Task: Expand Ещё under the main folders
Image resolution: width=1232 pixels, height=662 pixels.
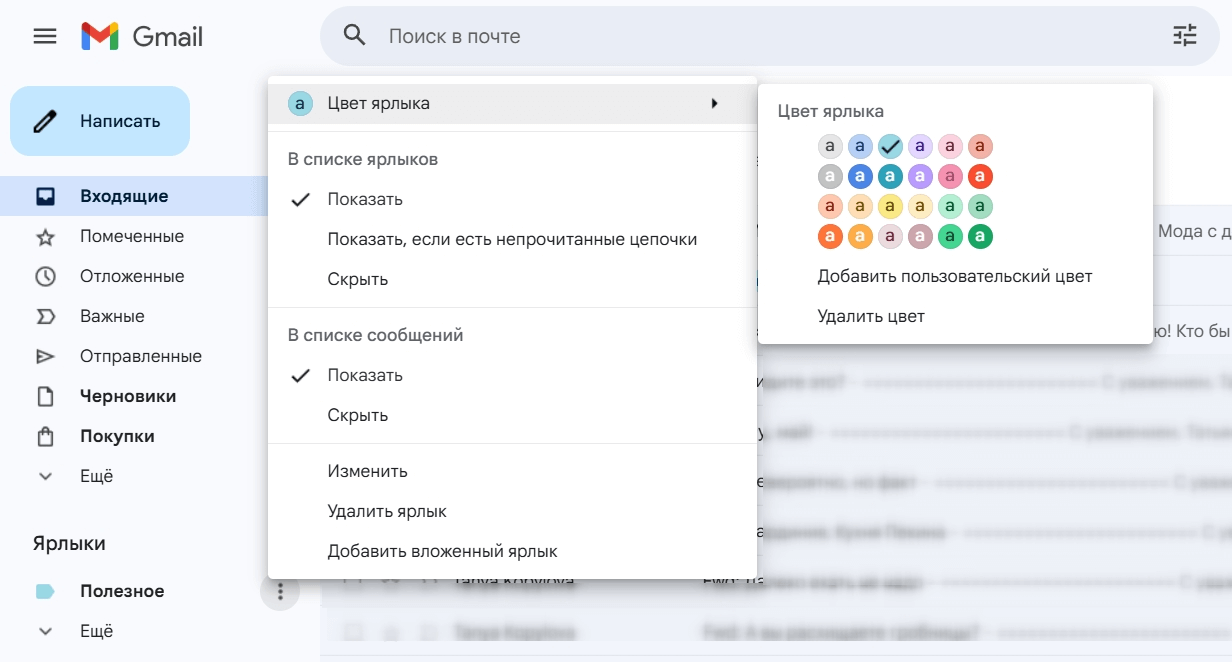Action: point(96,476)
